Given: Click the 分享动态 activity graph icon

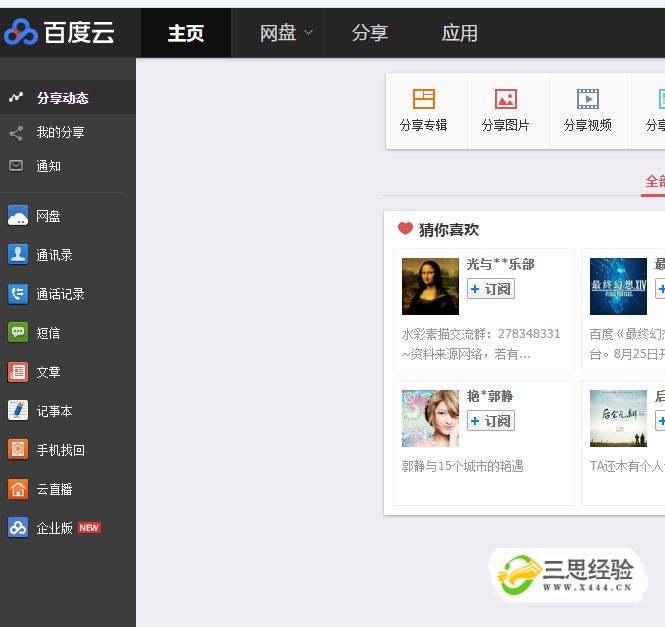Looking at the screenshot, I should pos(16,97).
